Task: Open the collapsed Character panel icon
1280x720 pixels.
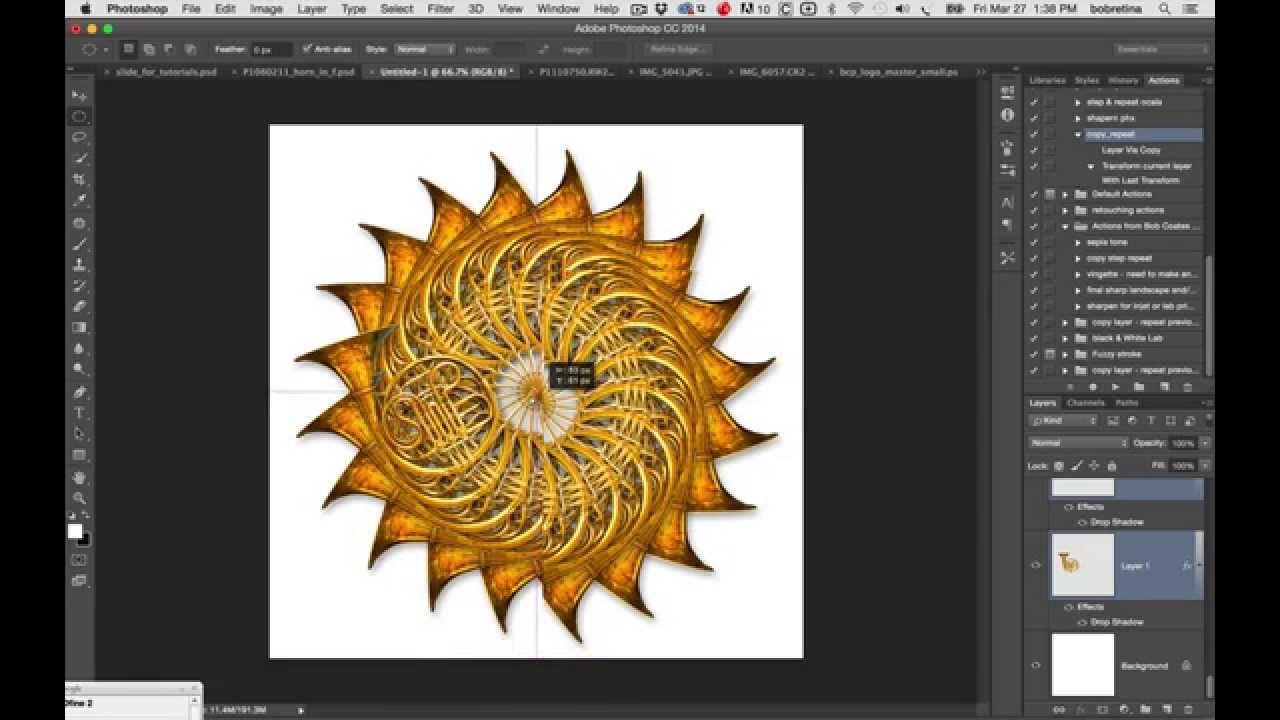Action: (x=1007, y=202)
